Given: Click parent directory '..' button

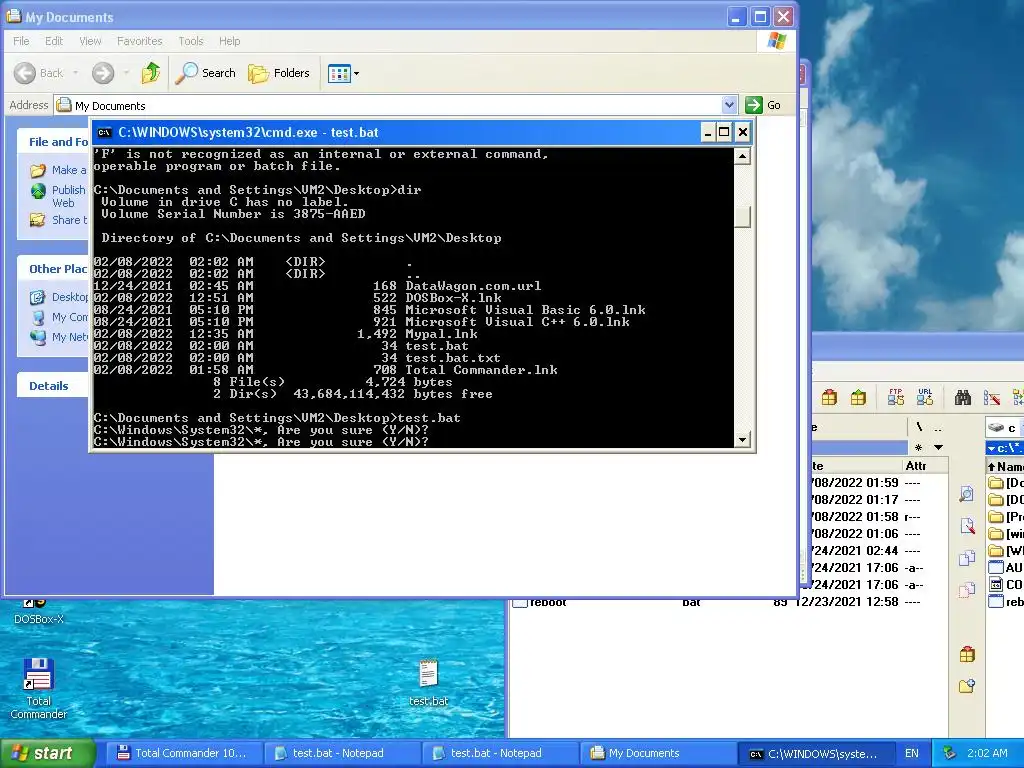Looking at the screenshot, I should click(938, 427).
